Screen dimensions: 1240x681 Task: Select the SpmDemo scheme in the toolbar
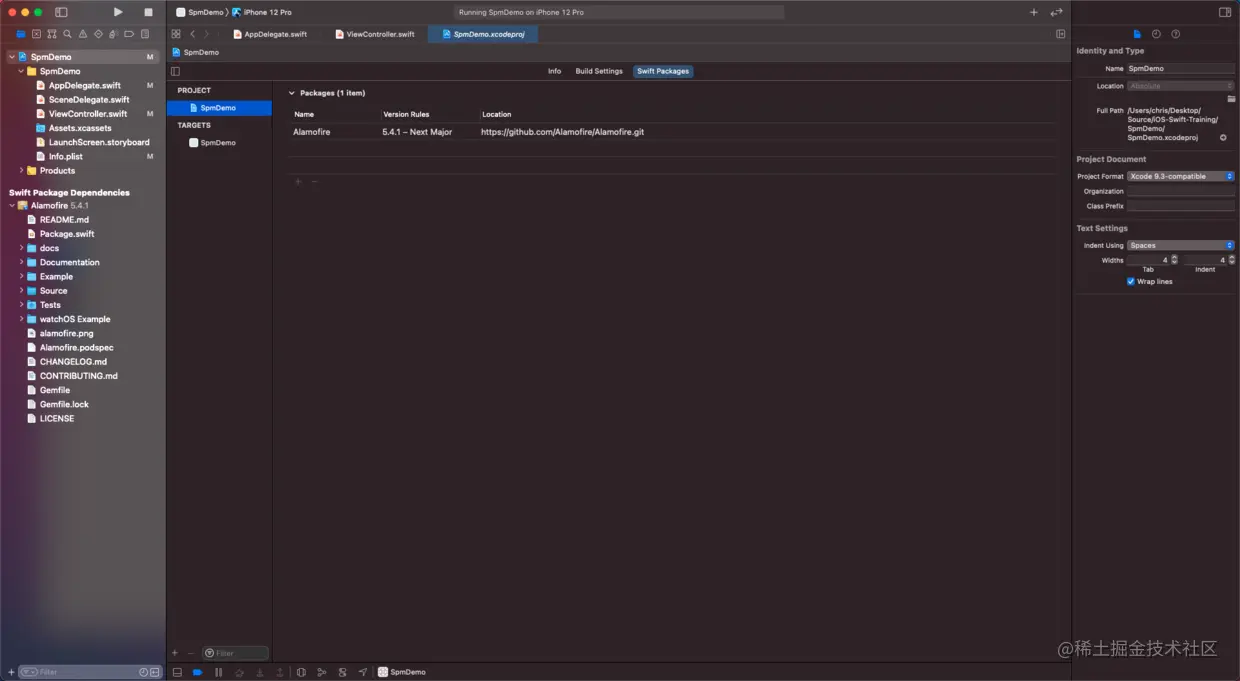click(199, 12)
